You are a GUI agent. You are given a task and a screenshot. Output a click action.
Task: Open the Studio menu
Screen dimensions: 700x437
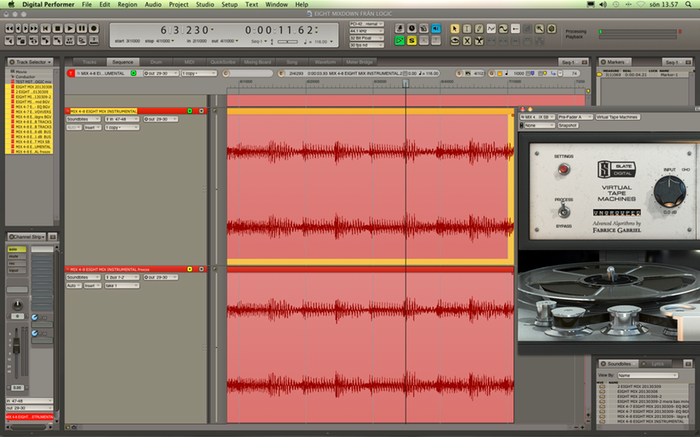(205, 4)
